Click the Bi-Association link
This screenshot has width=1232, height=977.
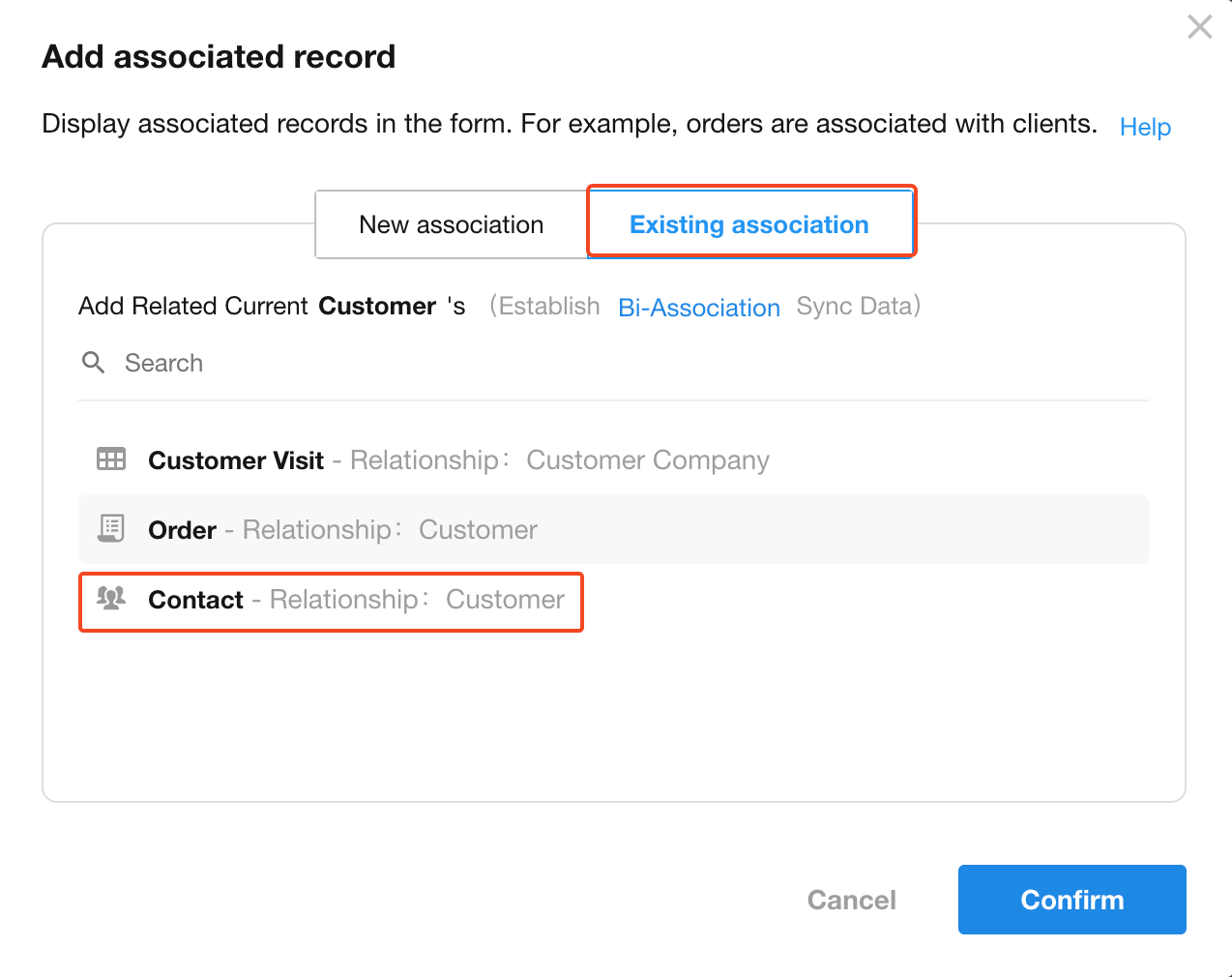[699, 308]
